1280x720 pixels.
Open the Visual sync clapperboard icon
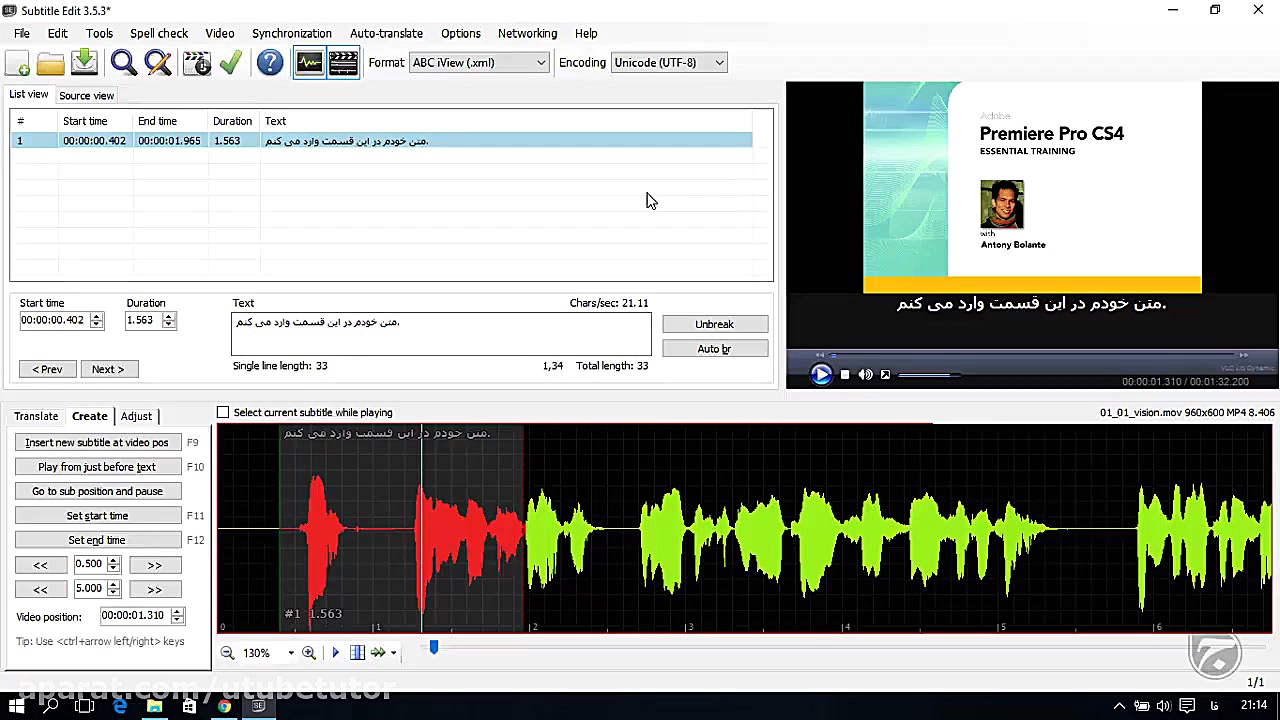[x=197, y=63]
